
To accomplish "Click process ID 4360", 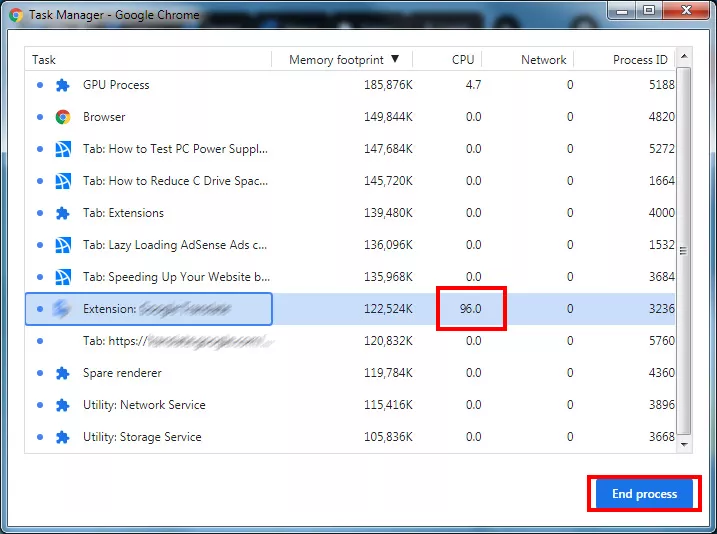I will [x=662, y=373].
